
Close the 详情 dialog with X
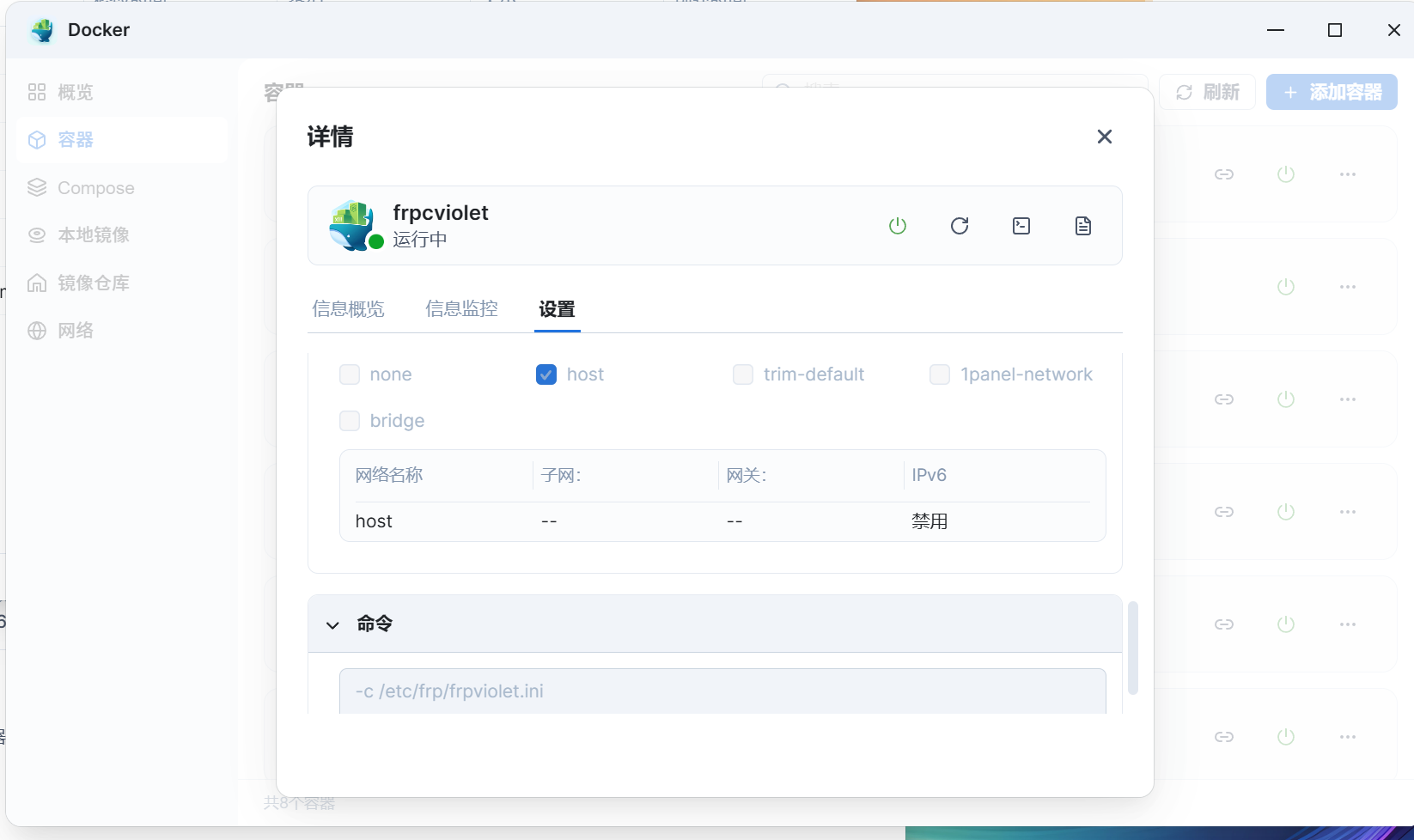click(1105, 137)
